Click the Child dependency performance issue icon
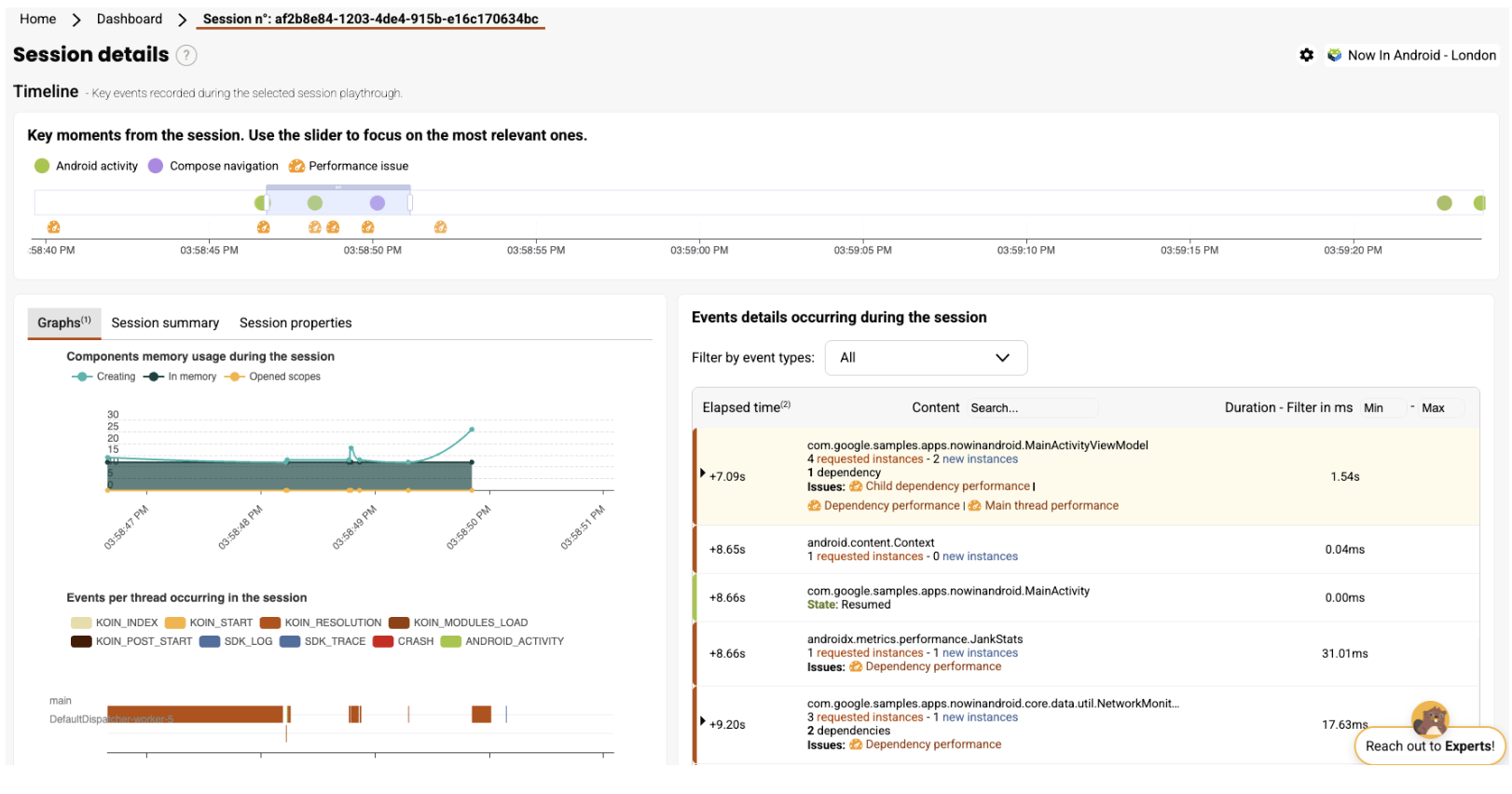The height and width of the screenshot is (794, 1512). 856,486
